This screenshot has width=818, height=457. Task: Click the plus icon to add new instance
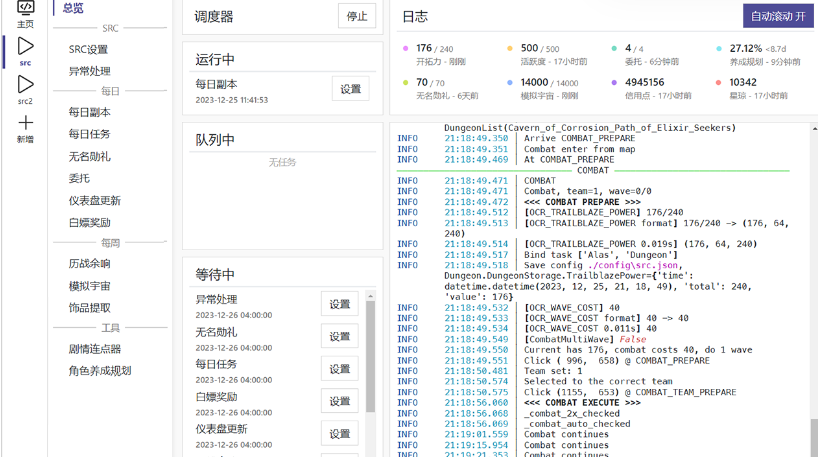point(25,123)
